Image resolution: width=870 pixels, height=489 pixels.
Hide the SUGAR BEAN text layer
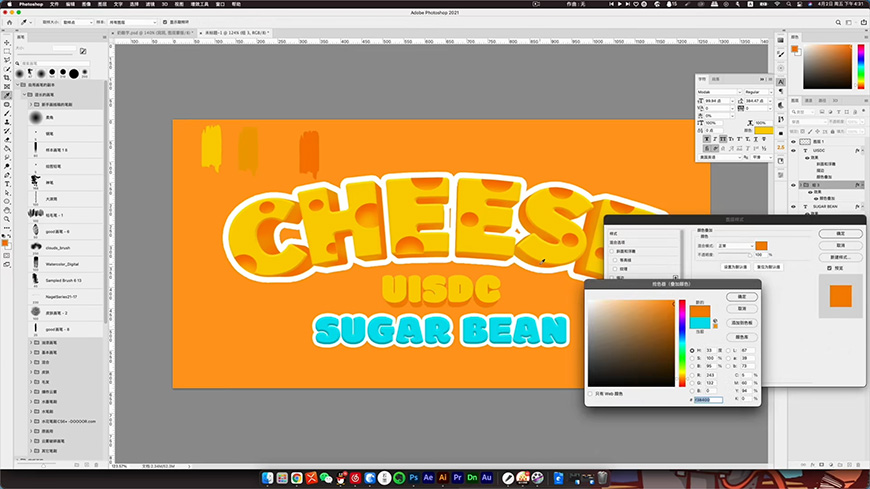click(795, 205)
